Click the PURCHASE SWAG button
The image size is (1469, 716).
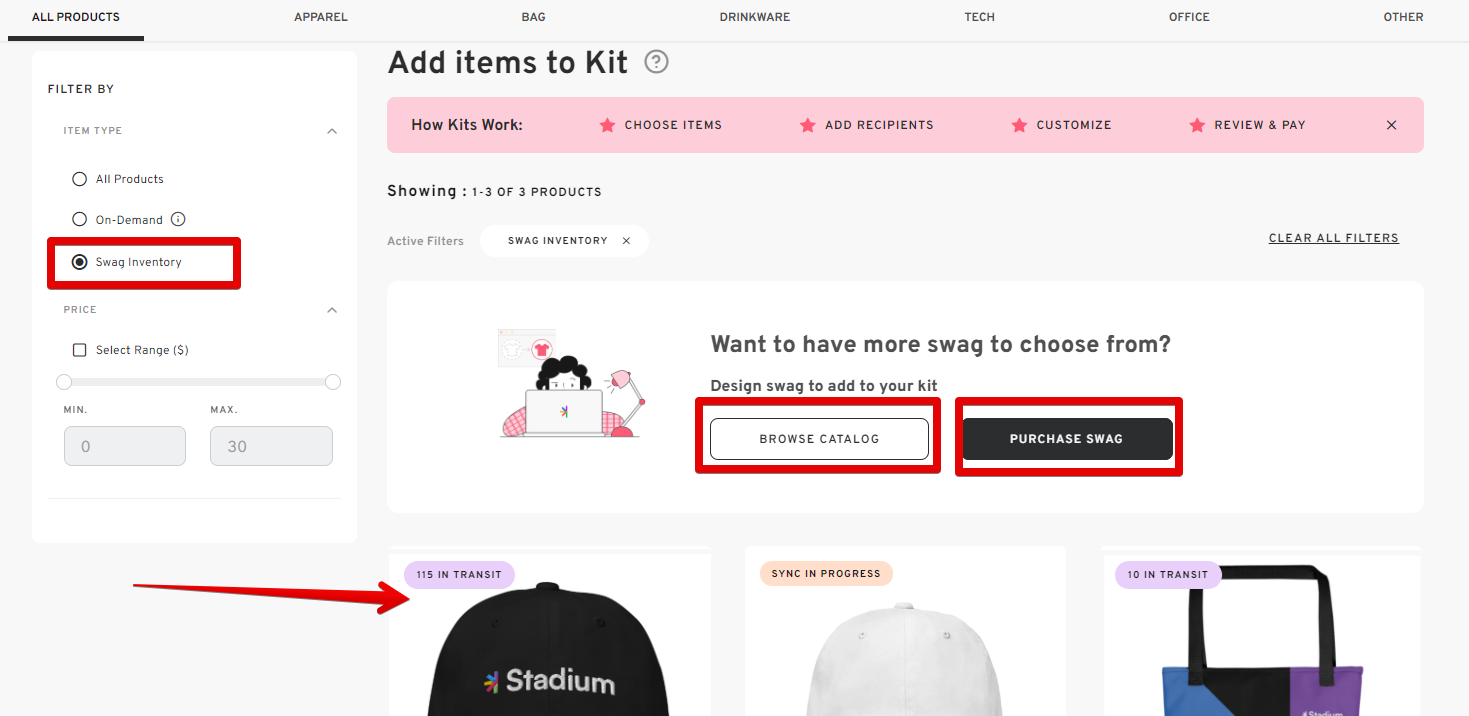[1066, 438]
